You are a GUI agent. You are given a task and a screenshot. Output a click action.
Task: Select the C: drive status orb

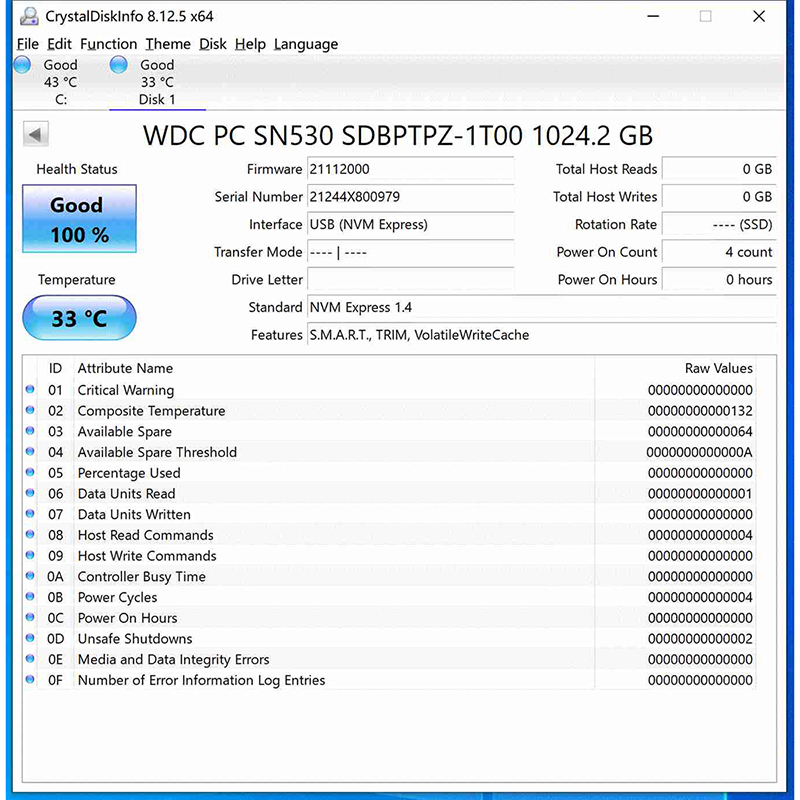22,65
